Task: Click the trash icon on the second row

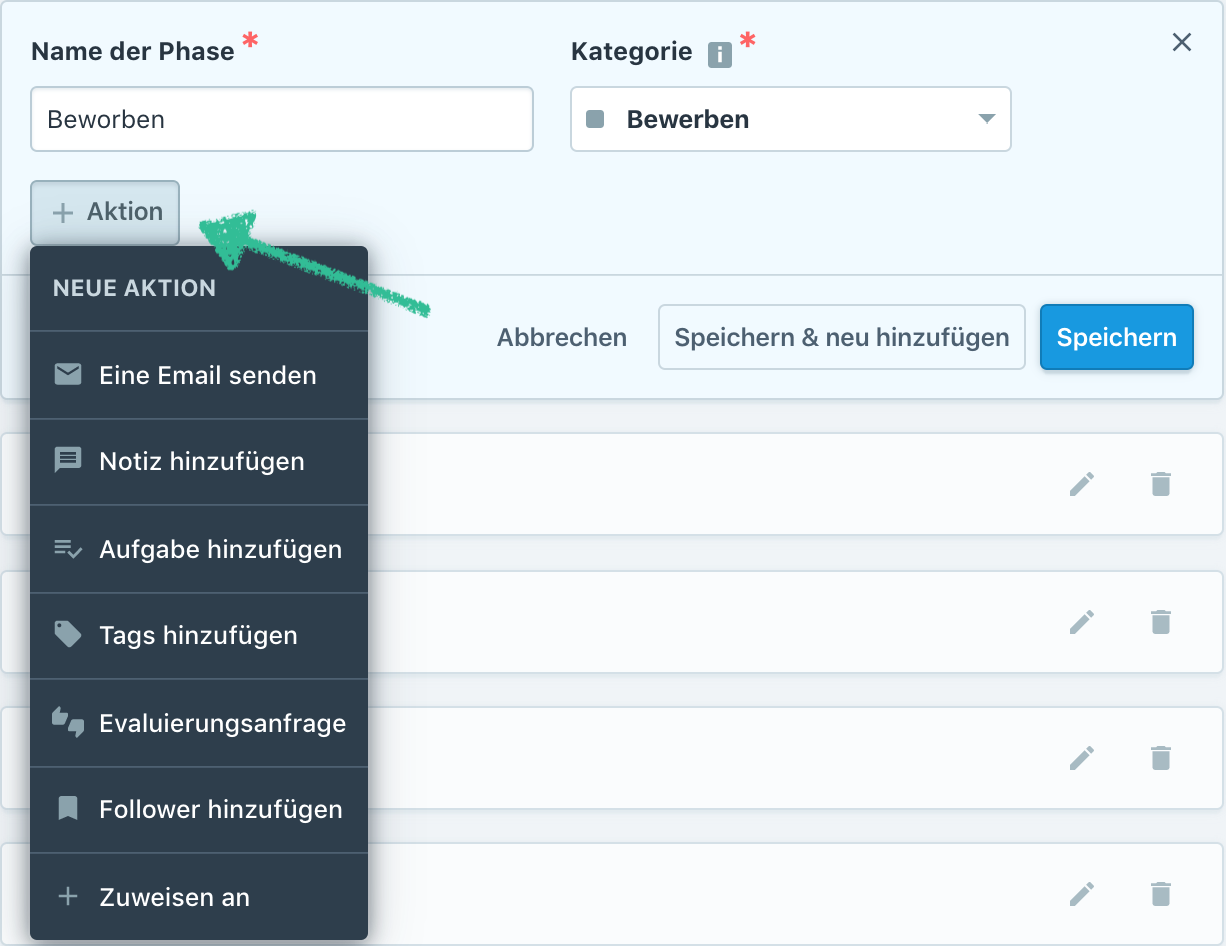Action: (1161, 622)
